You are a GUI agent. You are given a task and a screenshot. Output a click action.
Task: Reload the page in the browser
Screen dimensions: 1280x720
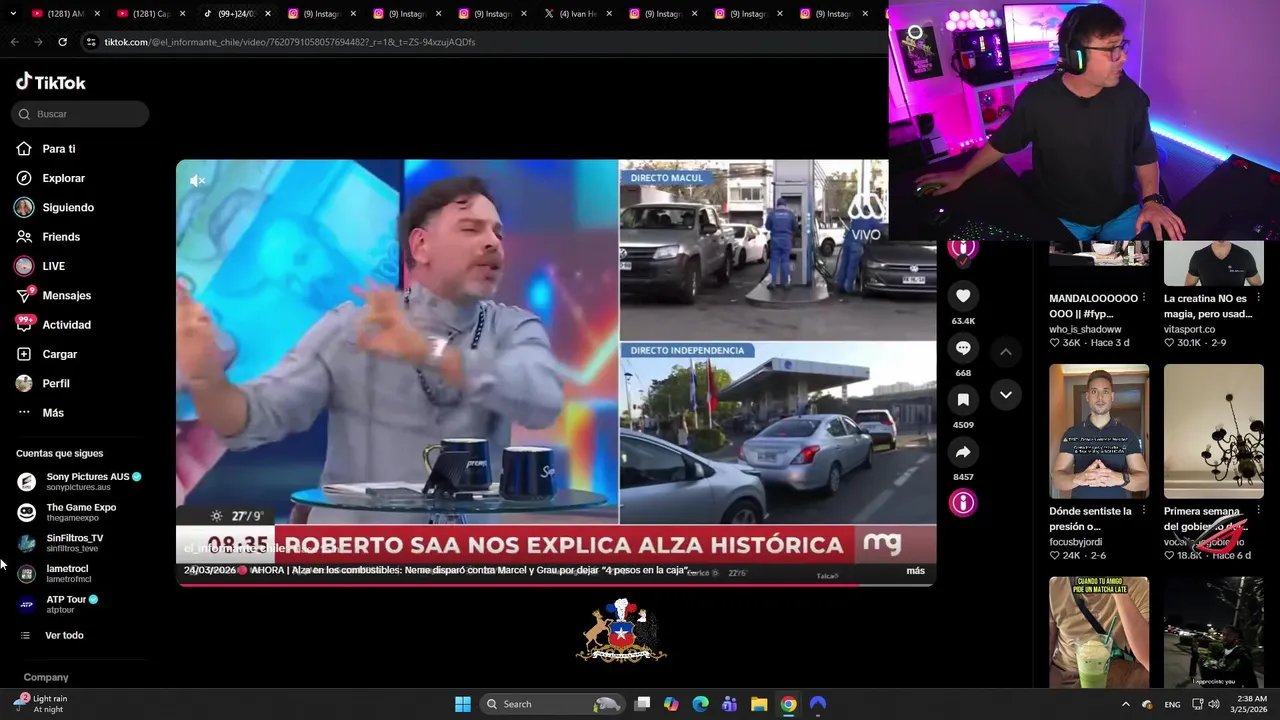point(62,42)
